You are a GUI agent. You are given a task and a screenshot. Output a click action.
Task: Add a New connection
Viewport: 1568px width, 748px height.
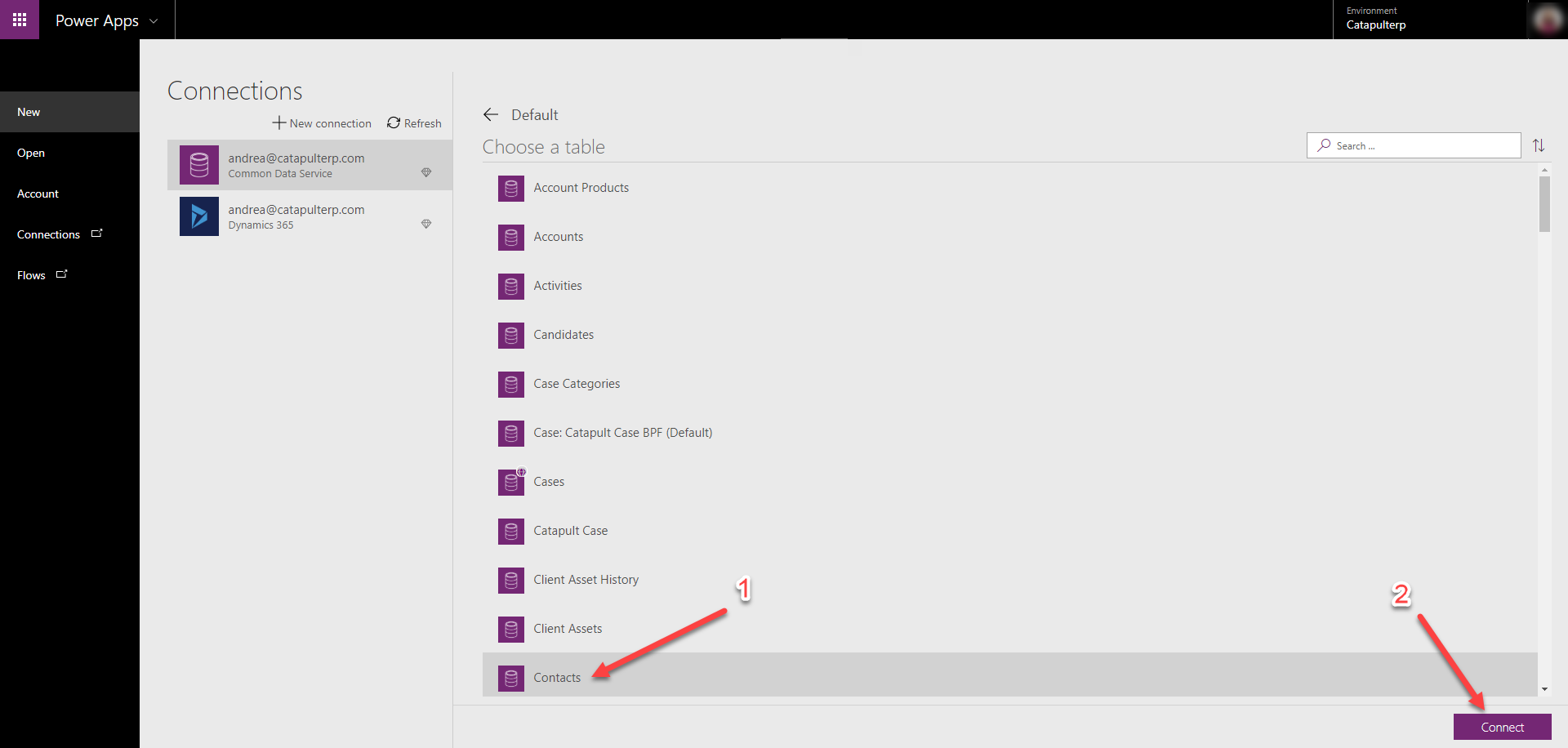pos(322,123)
